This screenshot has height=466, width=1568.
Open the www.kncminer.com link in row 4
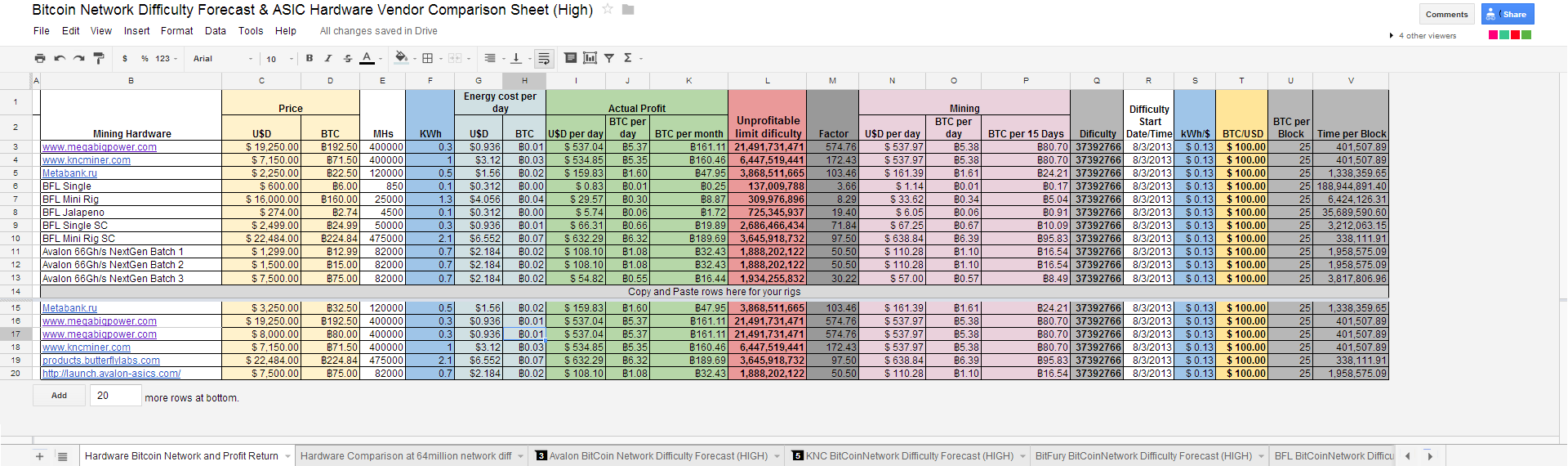[87, 160]
